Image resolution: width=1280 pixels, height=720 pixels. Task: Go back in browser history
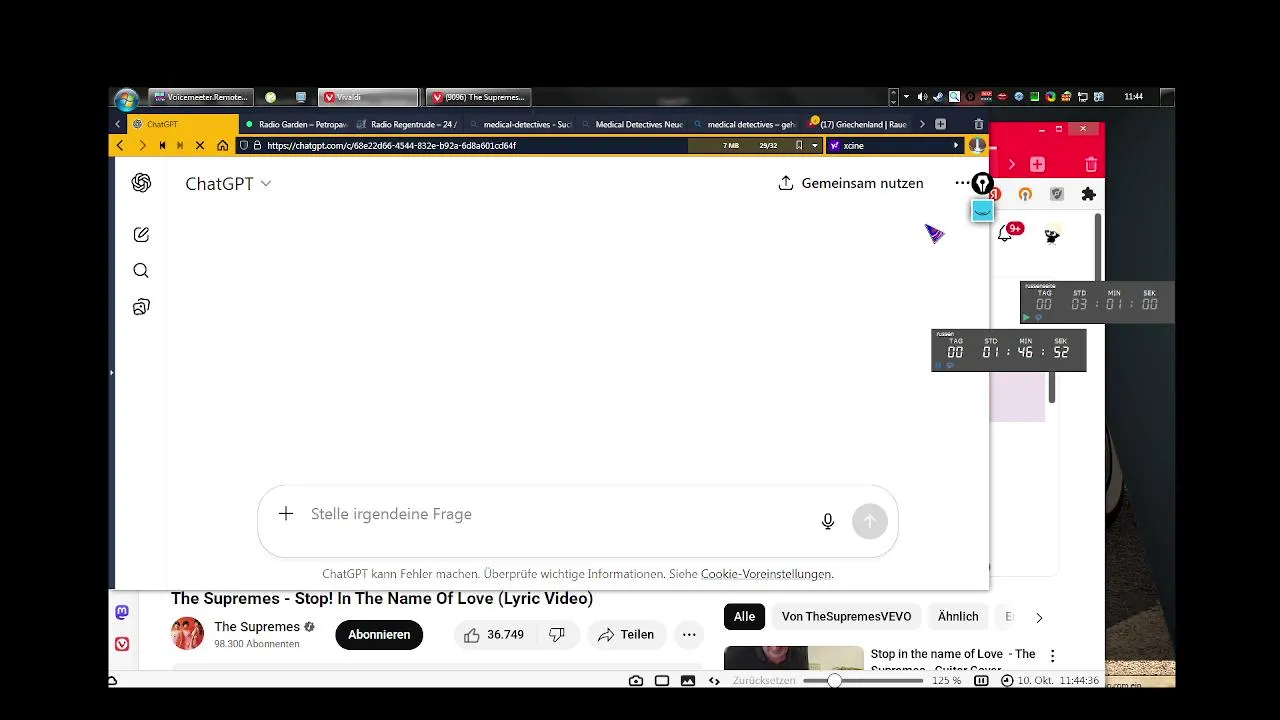click(x=120, y=145)
